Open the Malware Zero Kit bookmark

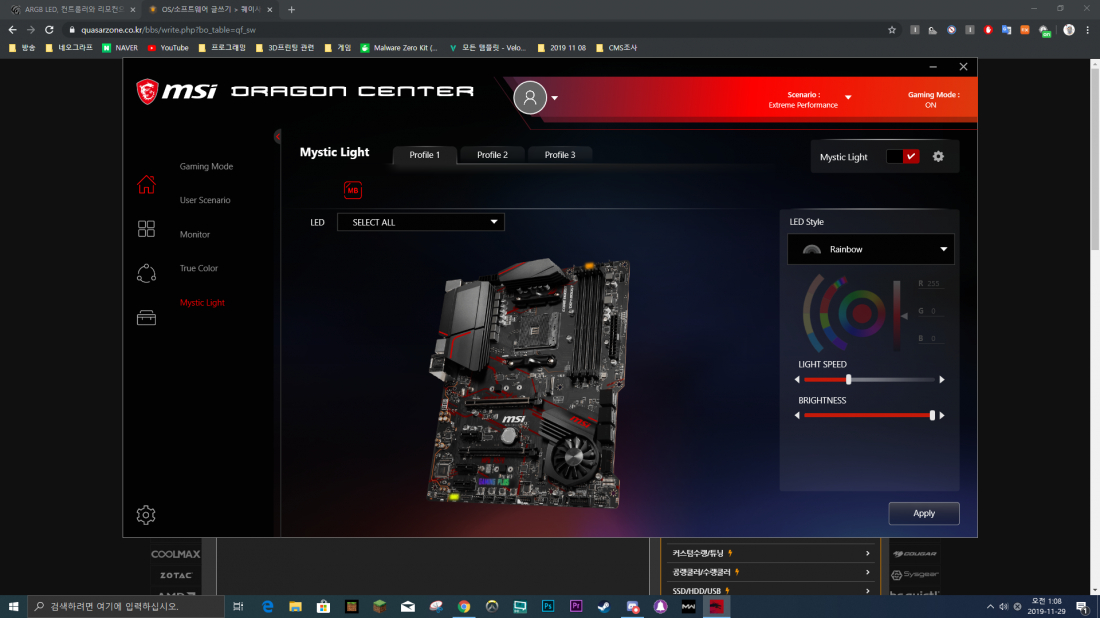[x=398, y=48]
